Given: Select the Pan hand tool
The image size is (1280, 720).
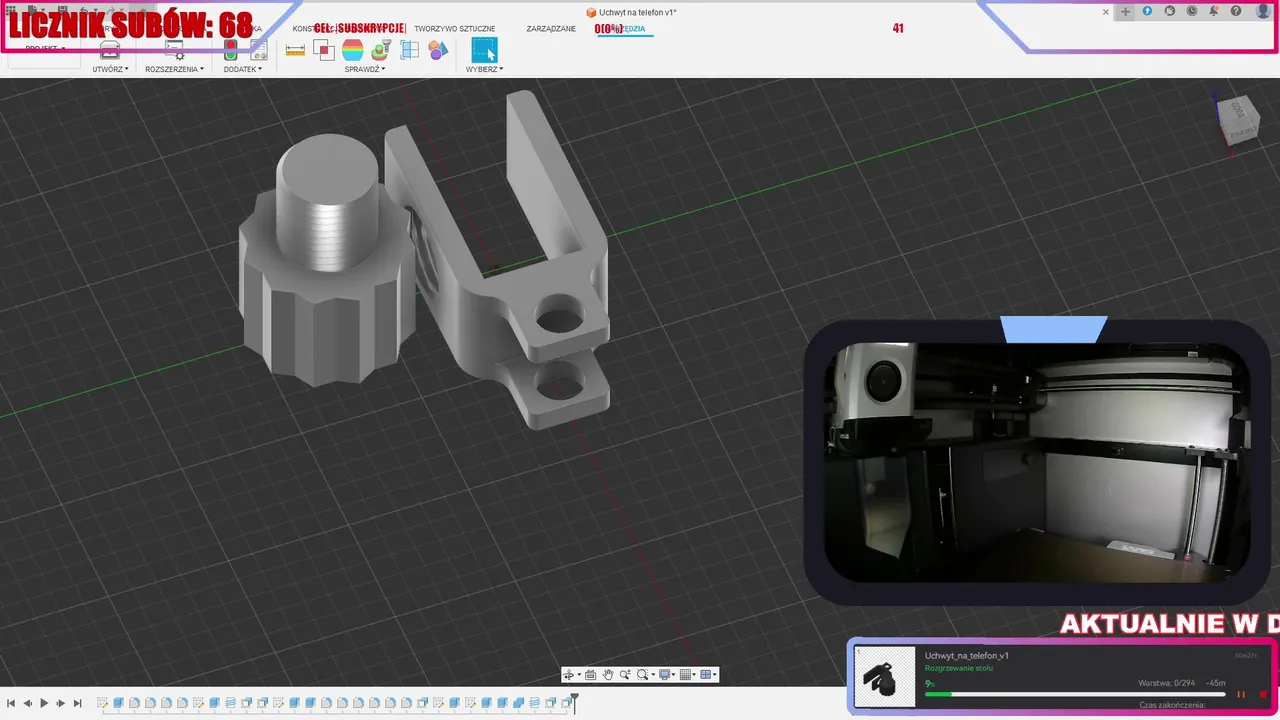Looking at the screenshot, I should point(607,675).
